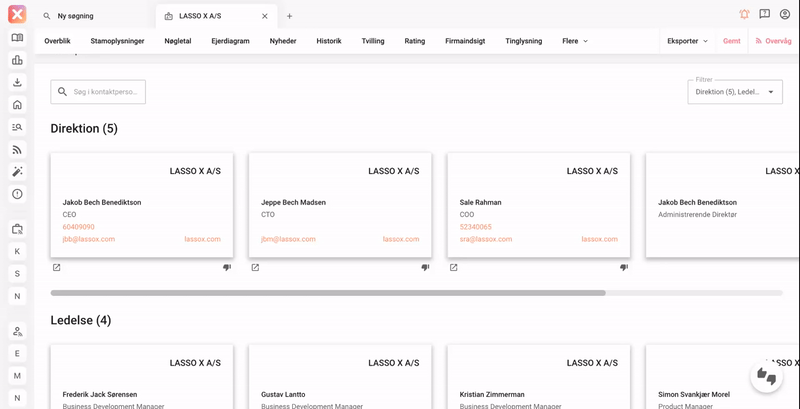Click the magic wand sidebar icon

coord(17,172)
